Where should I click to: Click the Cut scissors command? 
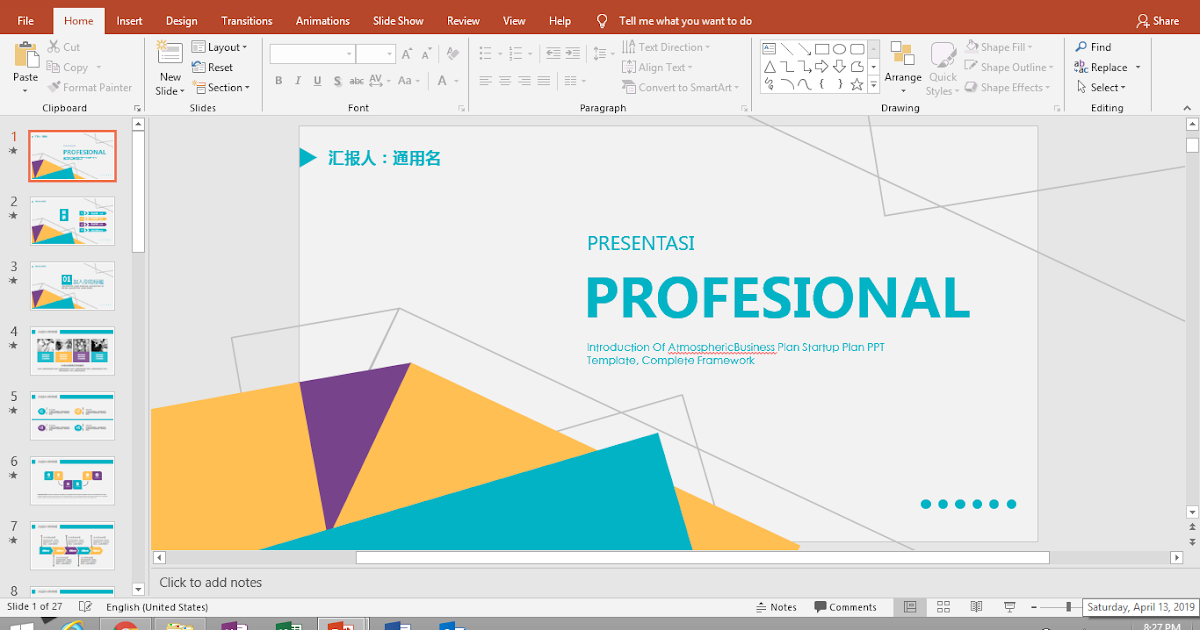tap(64, 47)
